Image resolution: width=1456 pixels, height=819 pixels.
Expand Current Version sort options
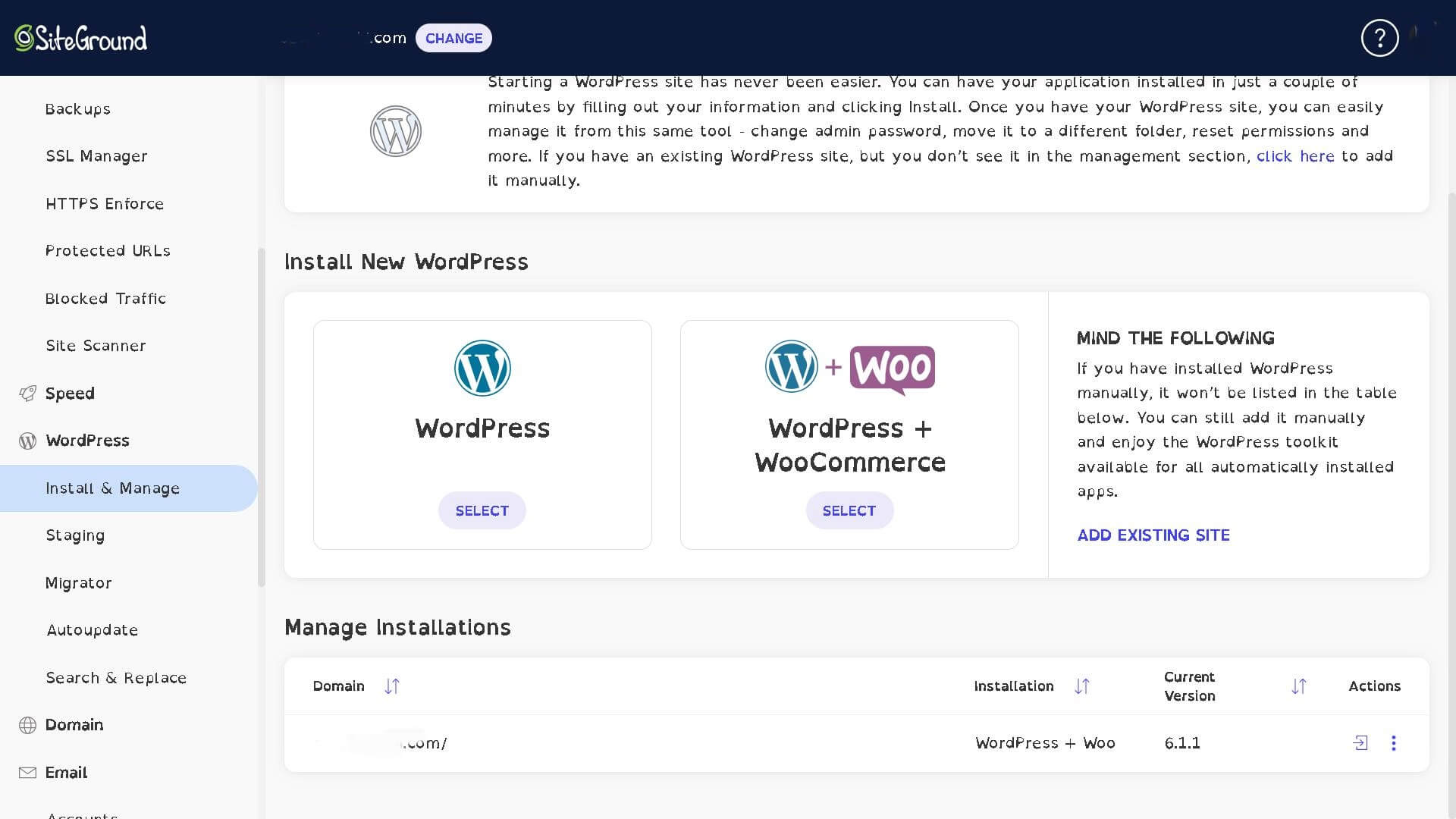tap(1299, 686)
